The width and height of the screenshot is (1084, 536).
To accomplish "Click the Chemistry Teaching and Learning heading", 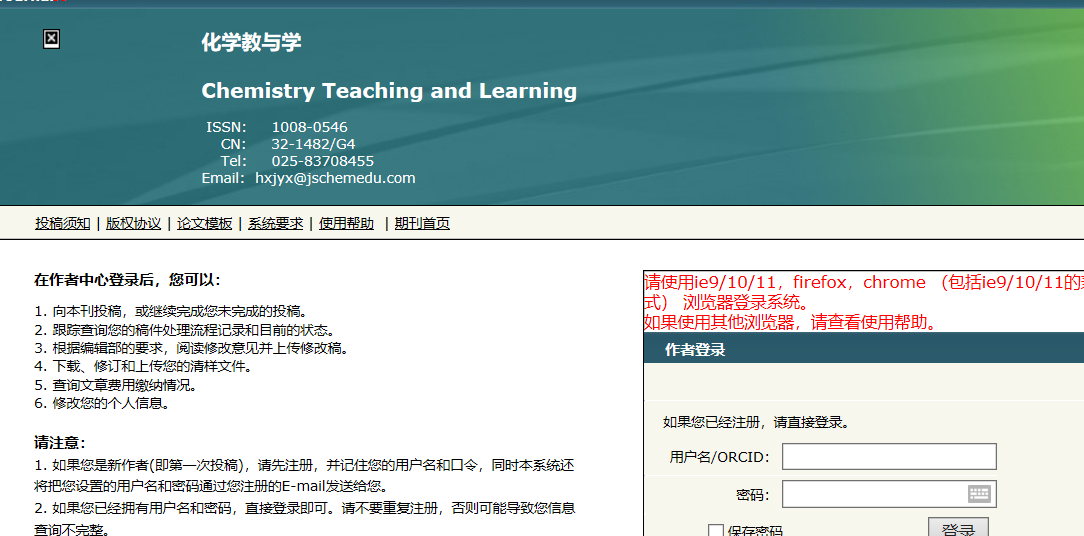I will (x=389, y=91).
